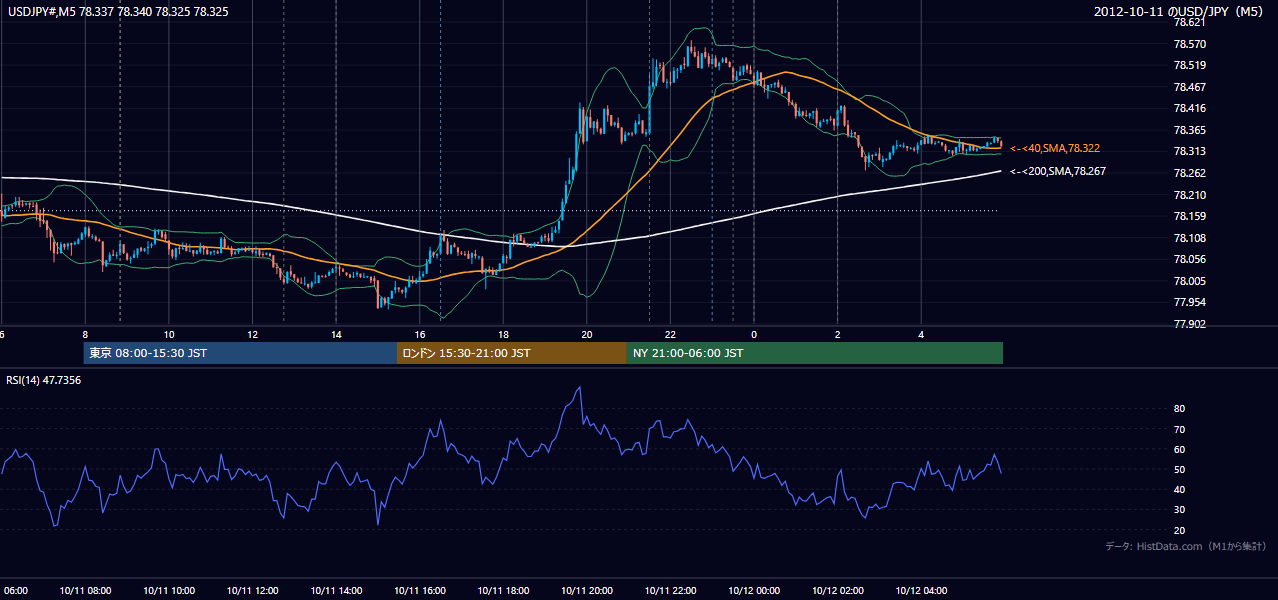Select the 東京 08:00-15:30 JST session bar
The height and width of the screenshot is (600, 1278).
[x=240, y=353]
